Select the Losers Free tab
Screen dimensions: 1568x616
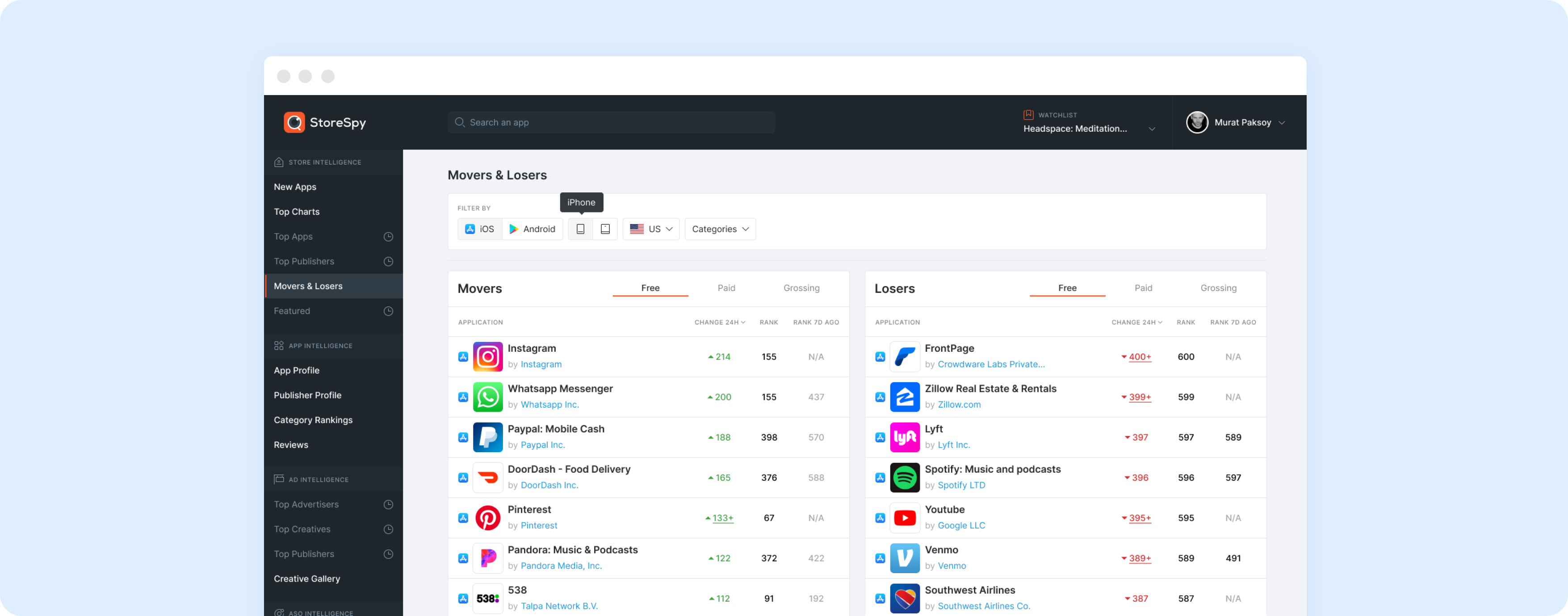coord(1067,287)
